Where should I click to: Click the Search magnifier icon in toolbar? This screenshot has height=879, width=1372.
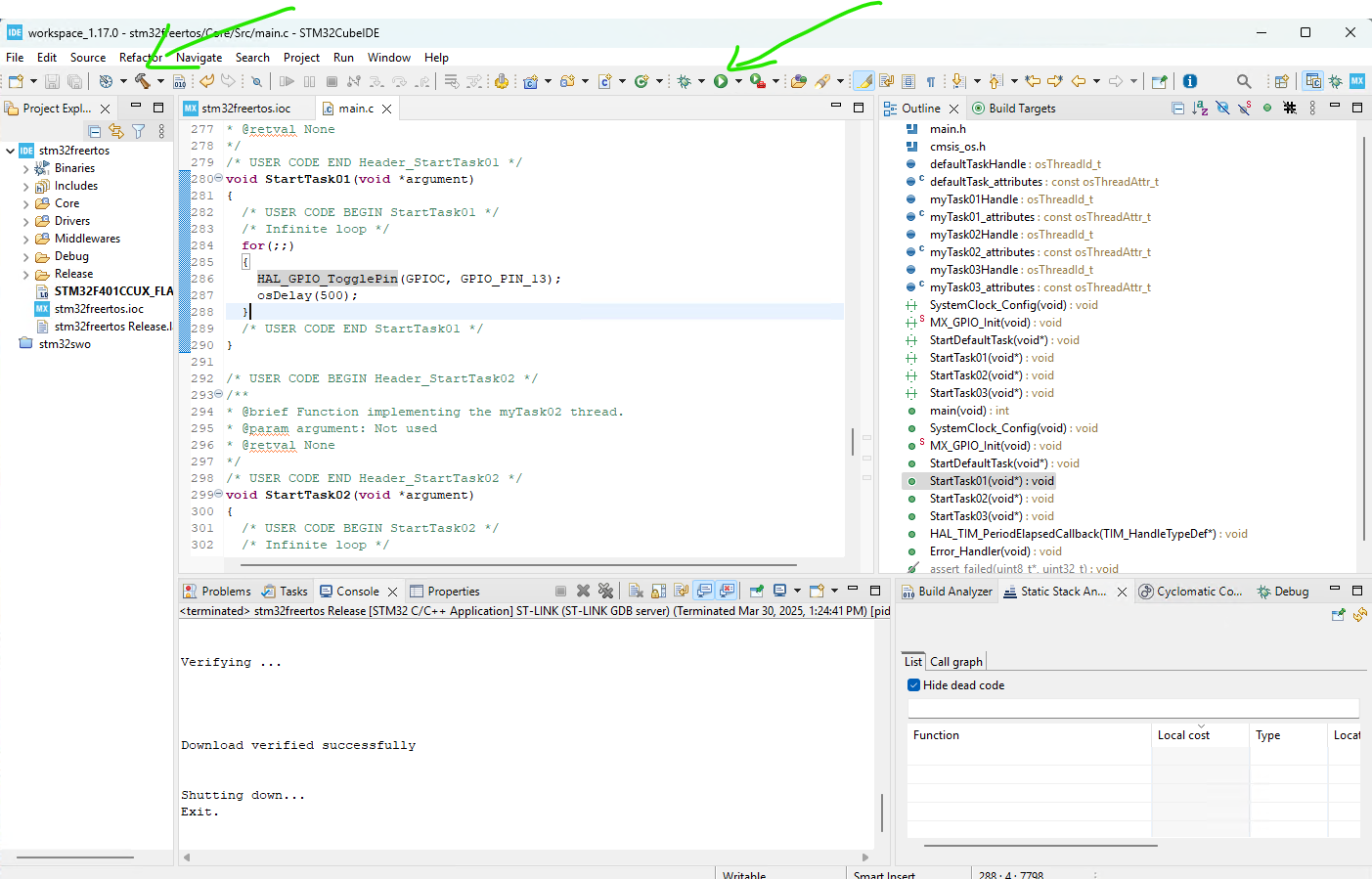(x=1244, y=81)
